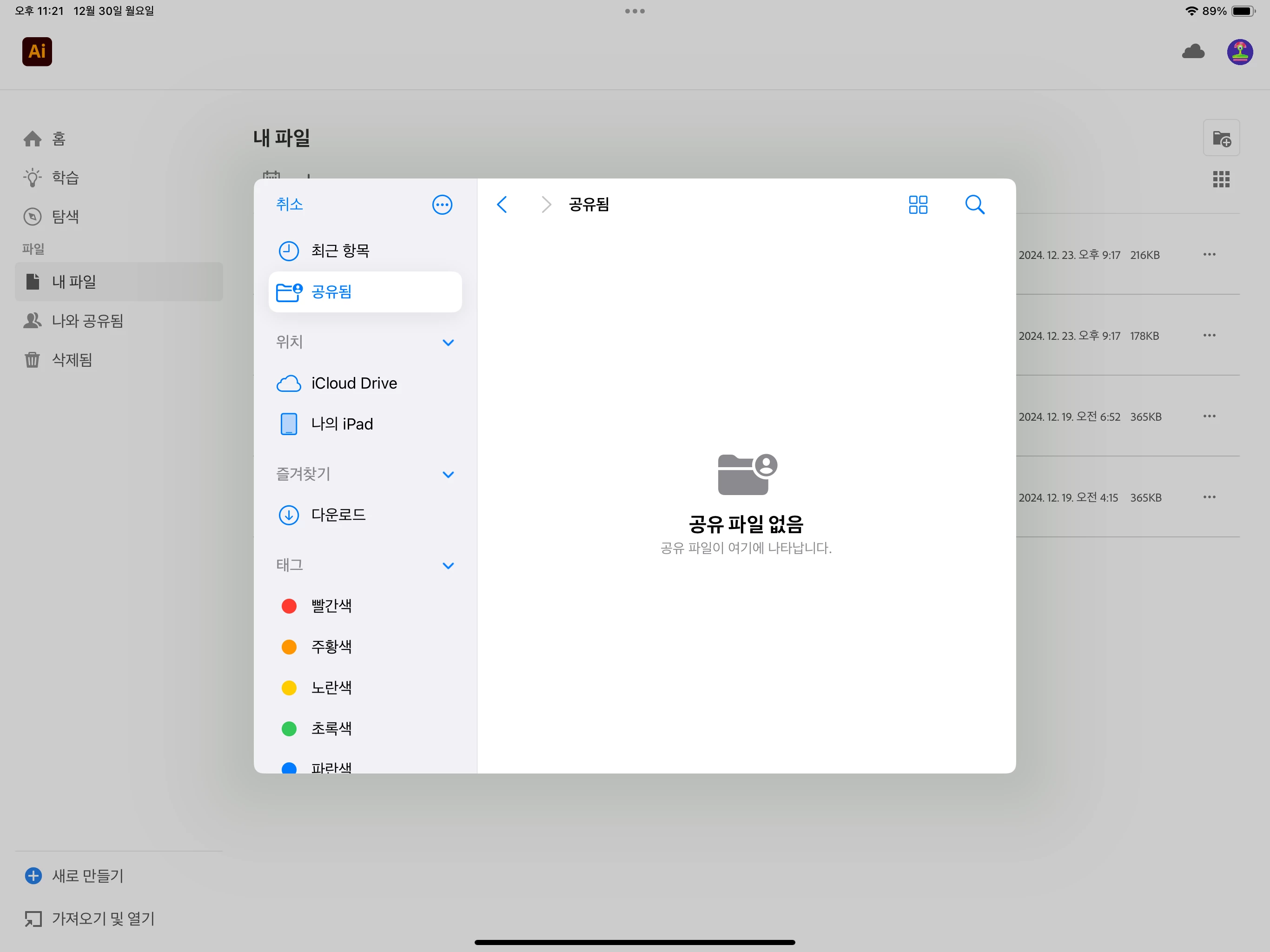Click the new folder icon

[1221, 139]
